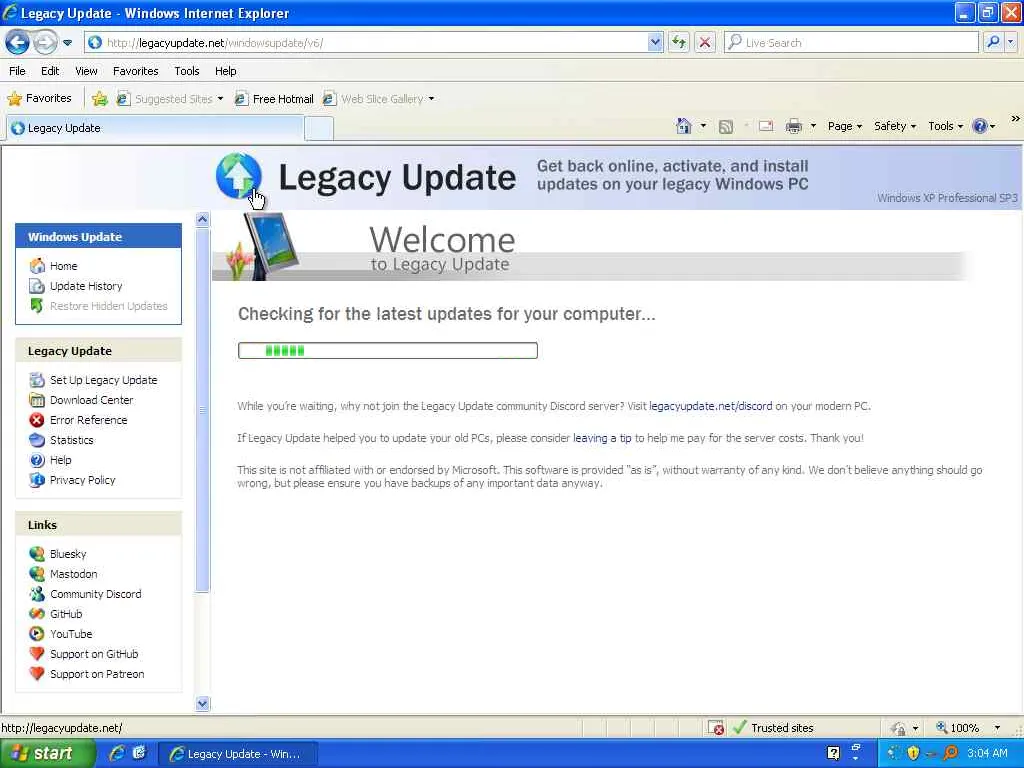Click the Home page icon in command bar
This screenshot has height=768, width=1024.
click(x=683, y=126)
